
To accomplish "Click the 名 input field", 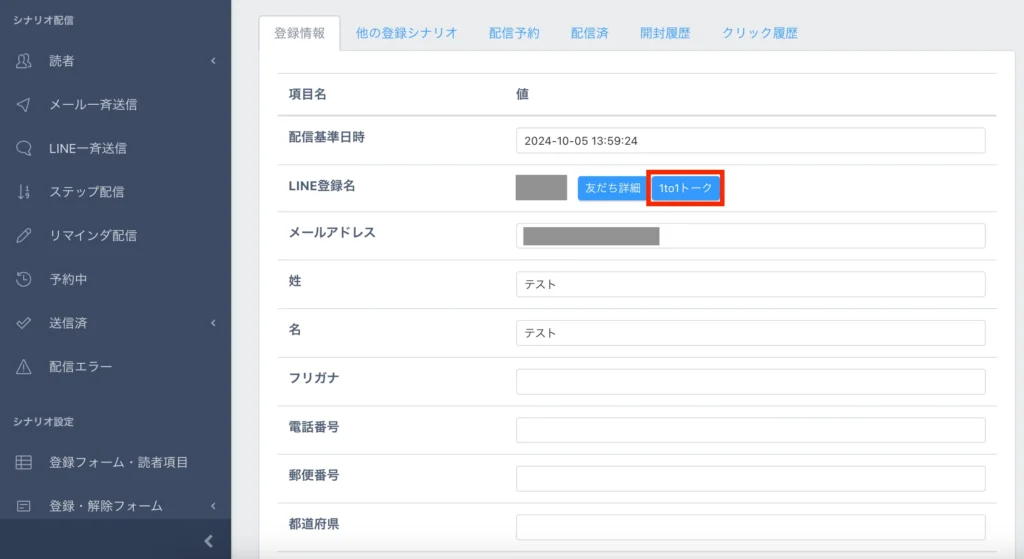I will pyautogui.click(x=750, y=333).
